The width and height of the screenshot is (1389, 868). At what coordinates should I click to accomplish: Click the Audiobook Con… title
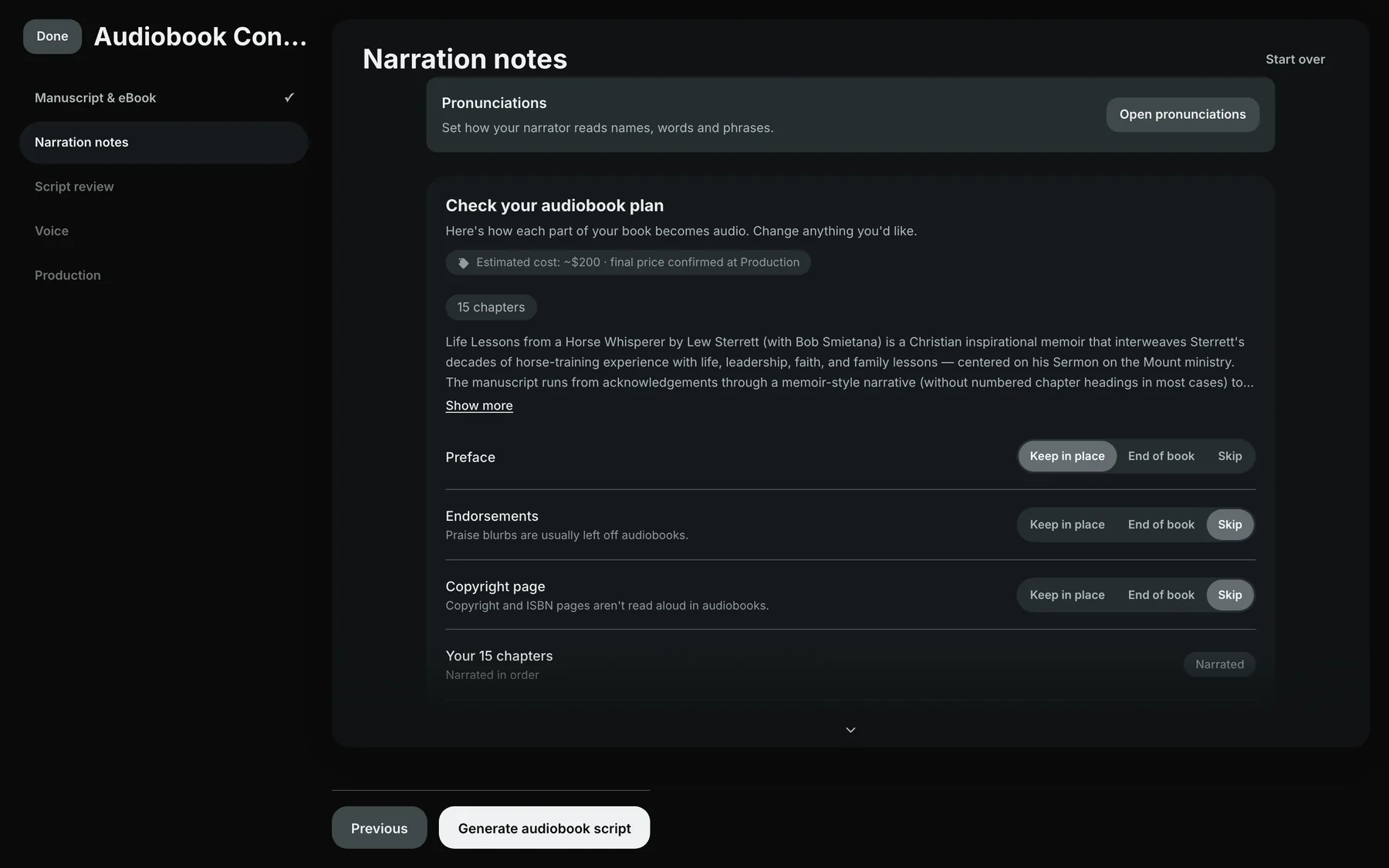coord(200,36)
